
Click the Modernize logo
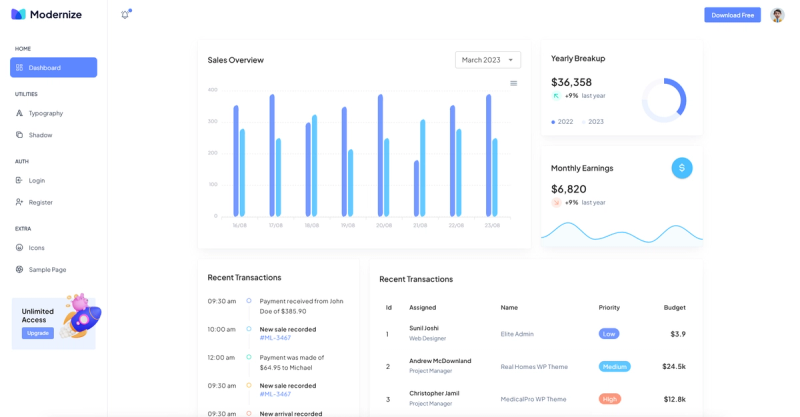[x=46, y=14]
